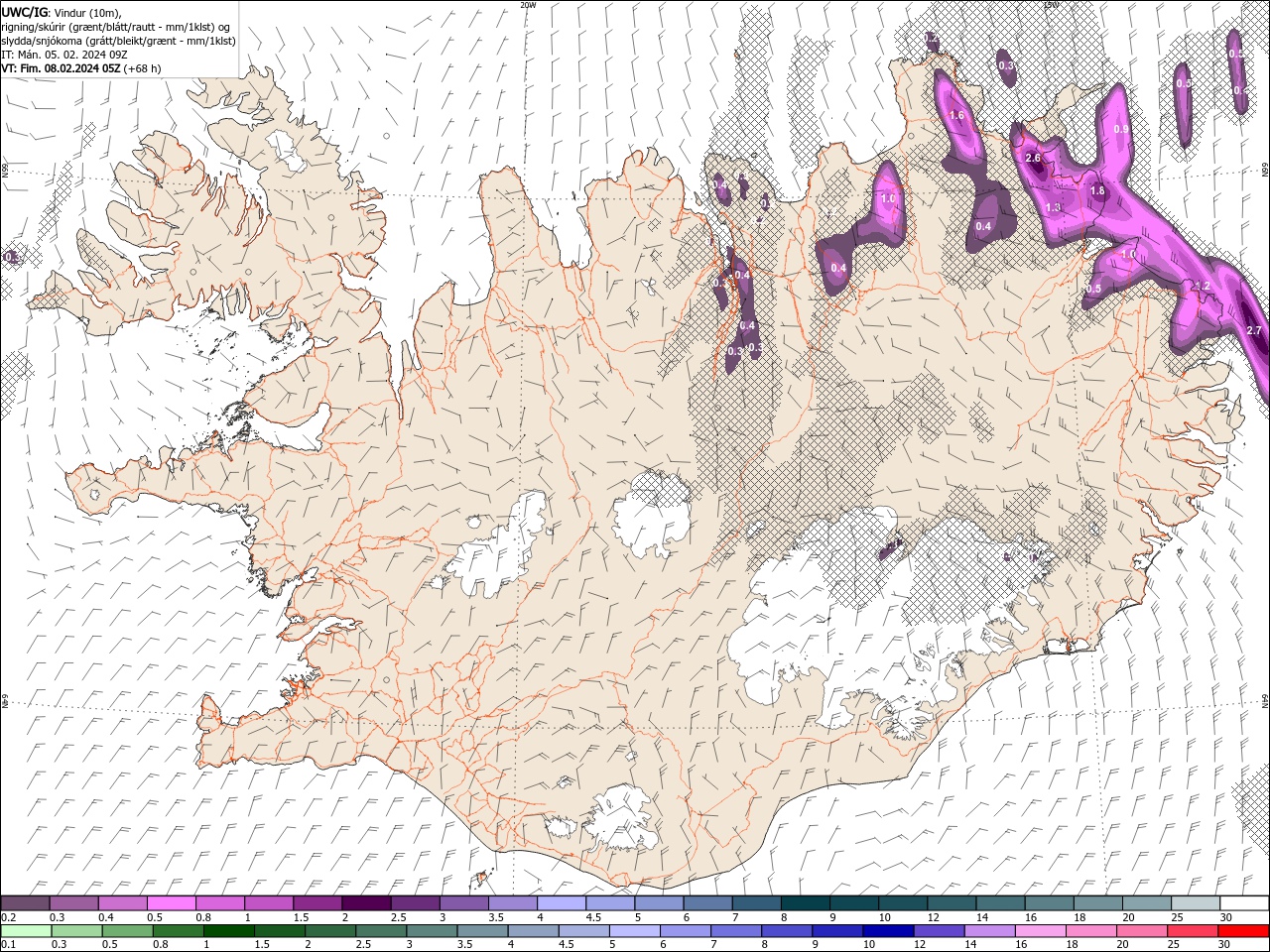Image resolution: width=1270 pixels, height=952 pixels.
Task: Click the dark plum 0.2 swatch in upper legend
Action: pyautogui.click(x=26, y=903)
